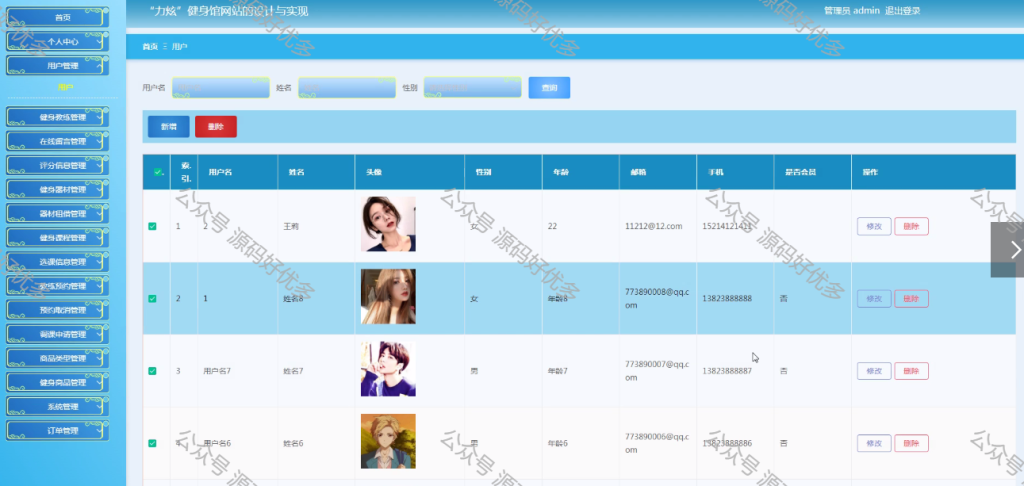Click 删除 for the 王莉 row

(x=911, y=226)
